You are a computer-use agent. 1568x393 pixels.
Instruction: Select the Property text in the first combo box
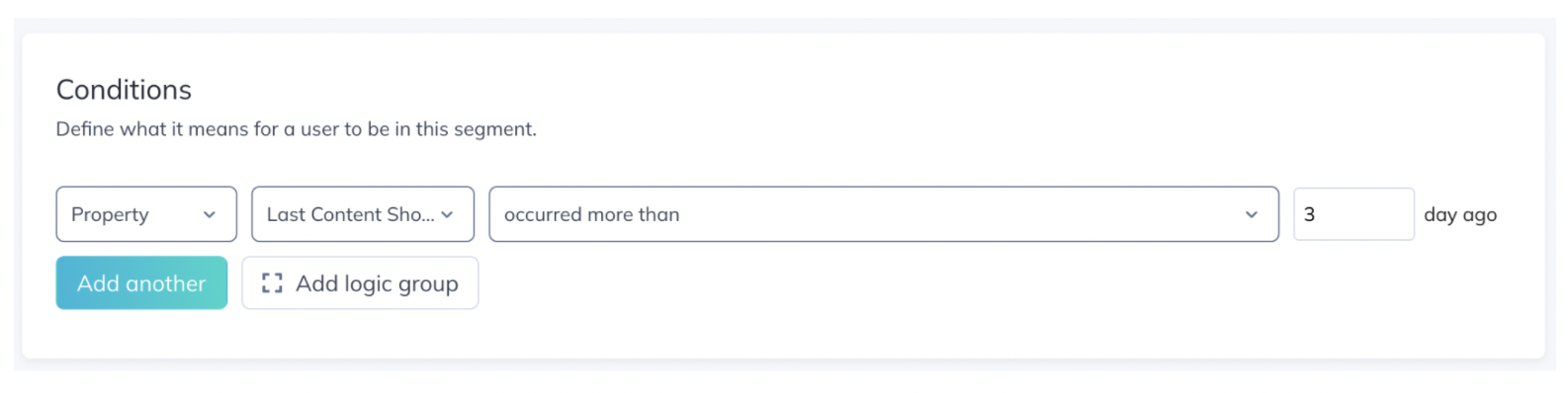(x=110, y=214)
